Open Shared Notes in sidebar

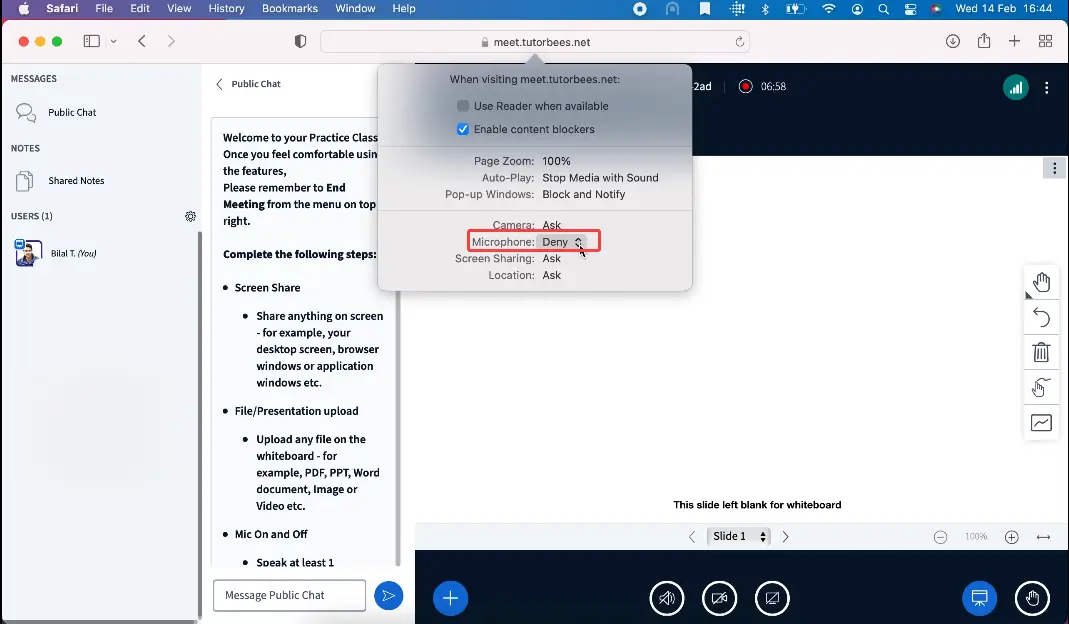pos(76,181)
